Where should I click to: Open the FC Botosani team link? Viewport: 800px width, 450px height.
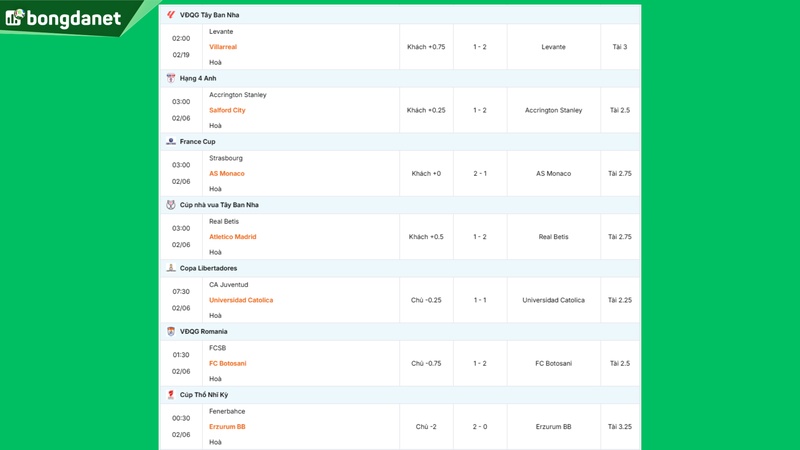pos(227,363)
